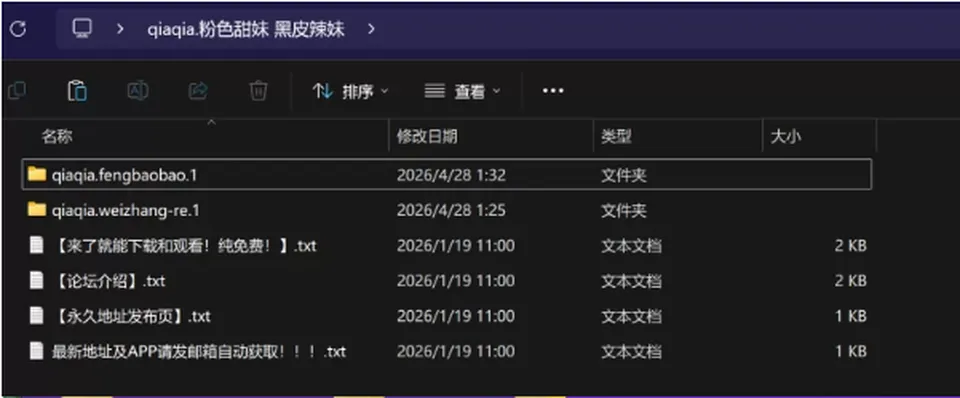The height and width of the screenshot is (398, 960).
Task: Open the 排序 sort dropdown
Action: pyautogui.click(x=350, y=92)
